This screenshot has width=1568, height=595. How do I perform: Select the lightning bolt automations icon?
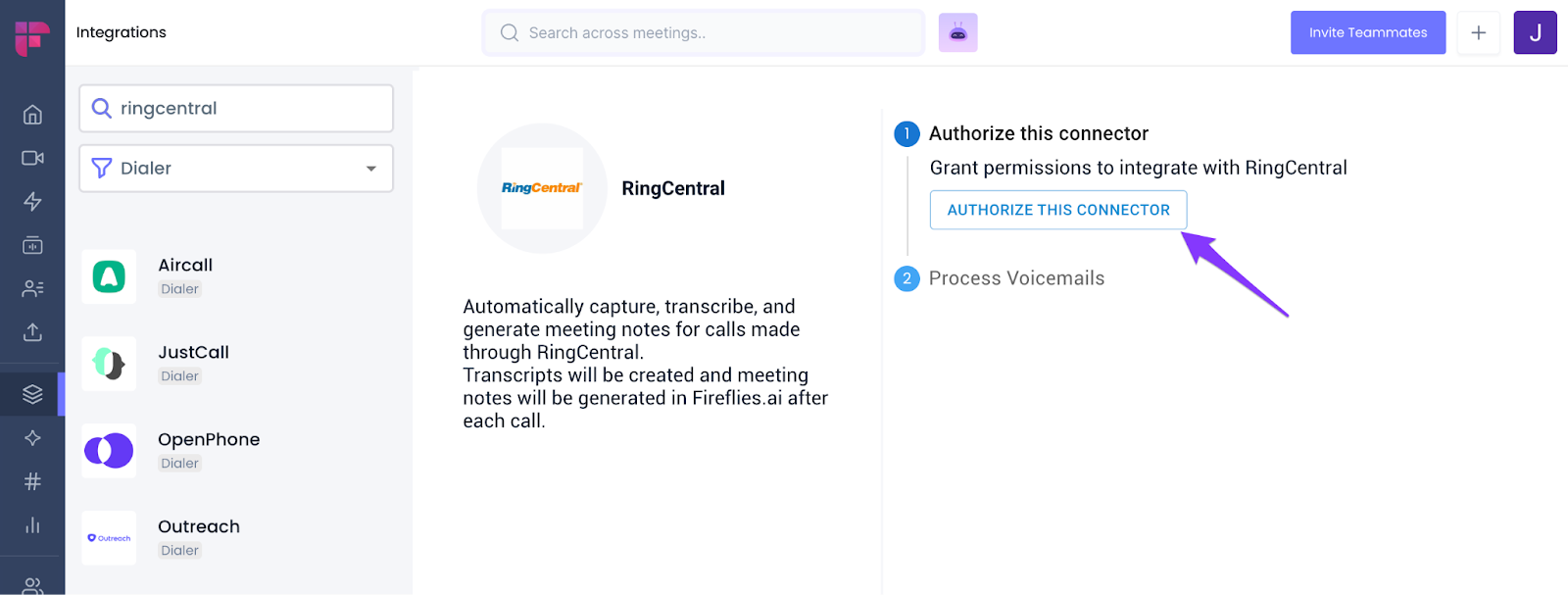(x=32, y=201)
